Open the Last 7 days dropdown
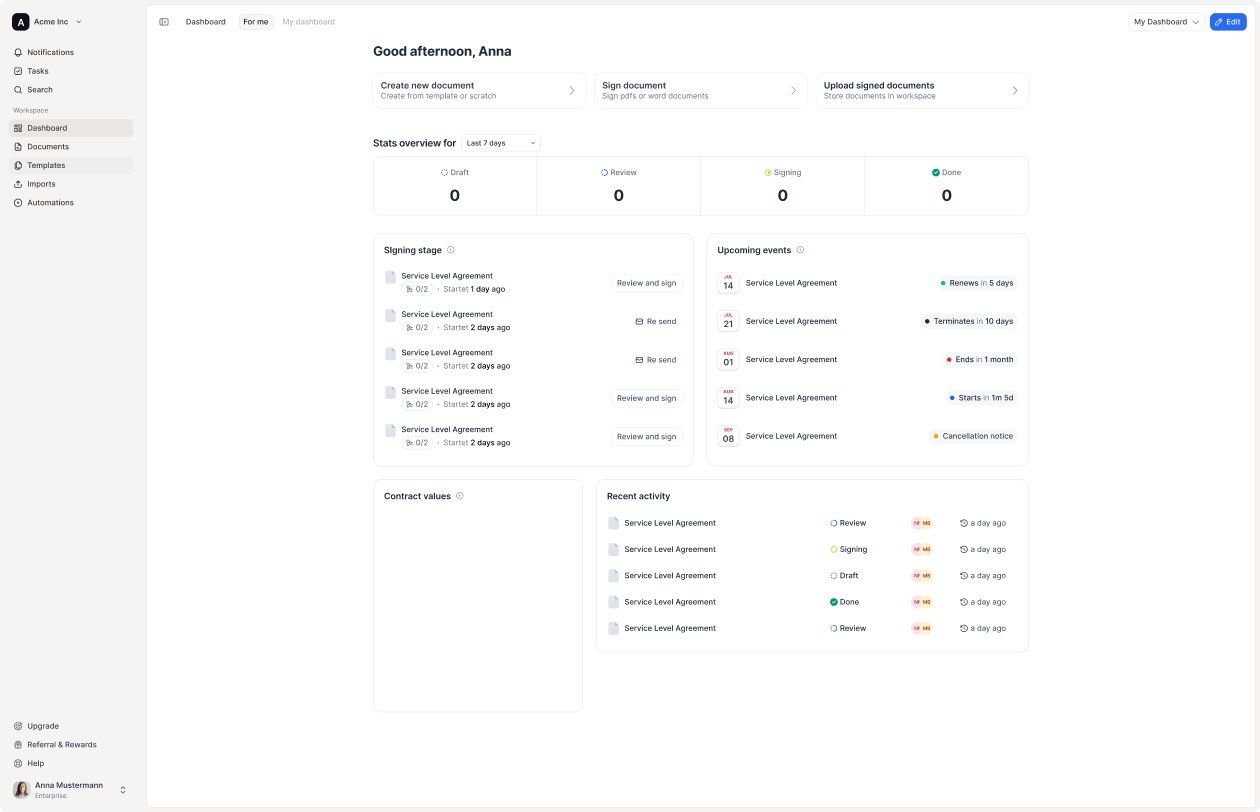 (501, 143)
